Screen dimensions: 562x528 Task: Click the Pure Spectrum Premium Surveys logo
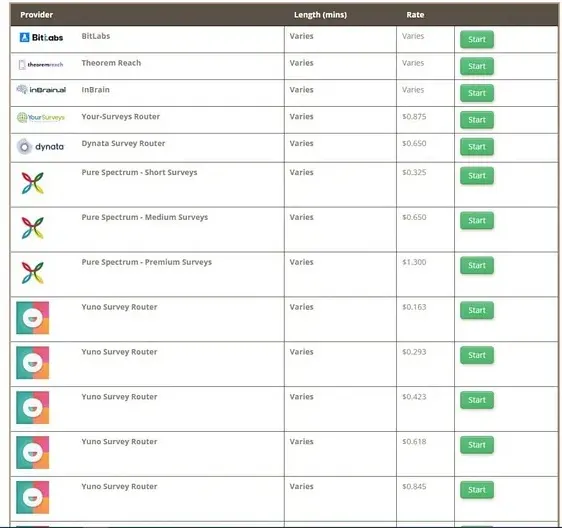tap(33, 273)
